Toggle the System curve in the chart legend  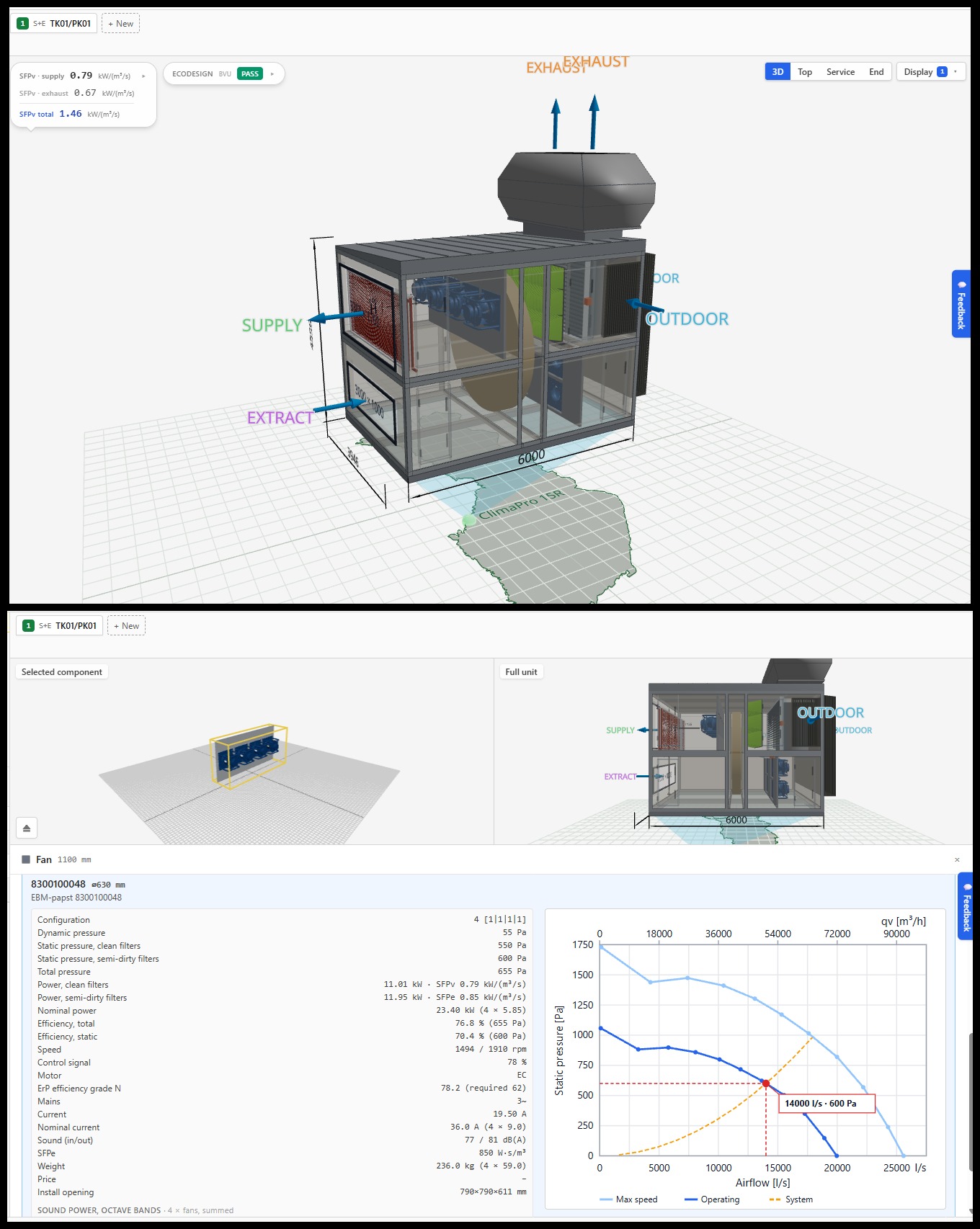pyautogui.click(x=791, y=1199)
